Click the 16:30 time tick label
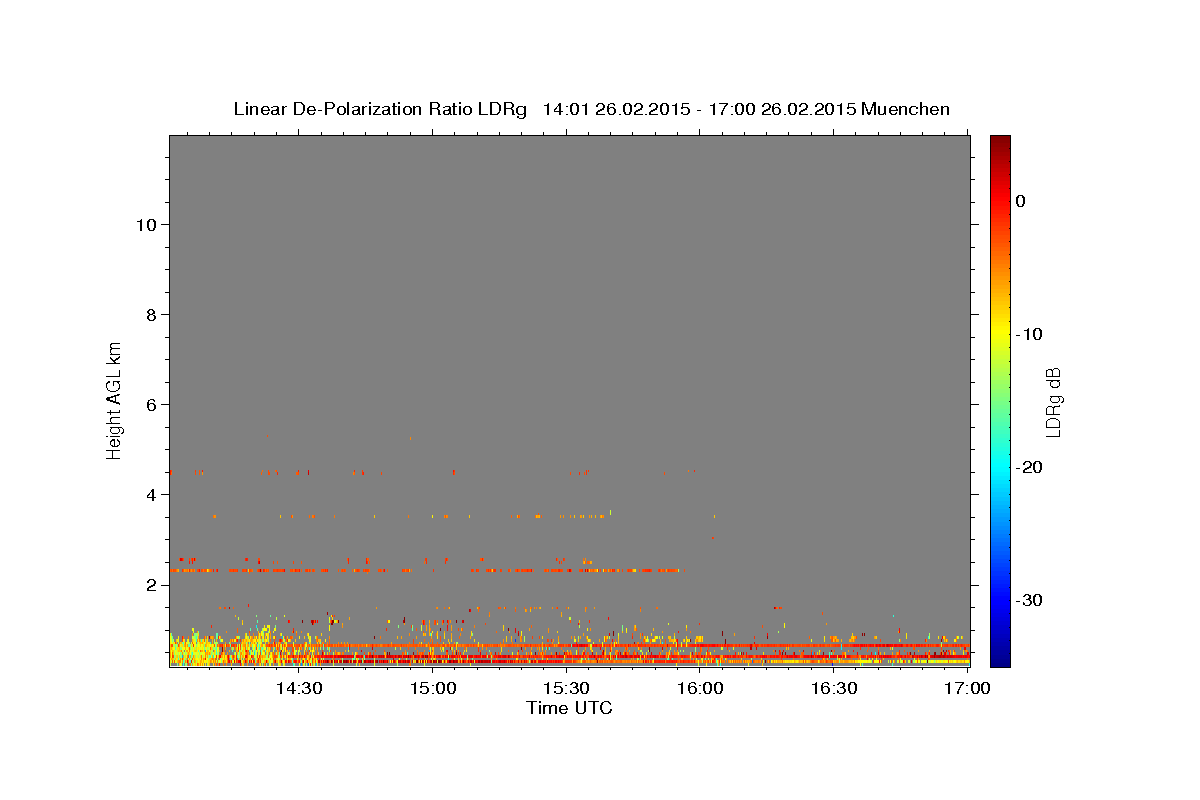Image resolution: width=1200 pixels, height=800 pixels. [834, 689]
